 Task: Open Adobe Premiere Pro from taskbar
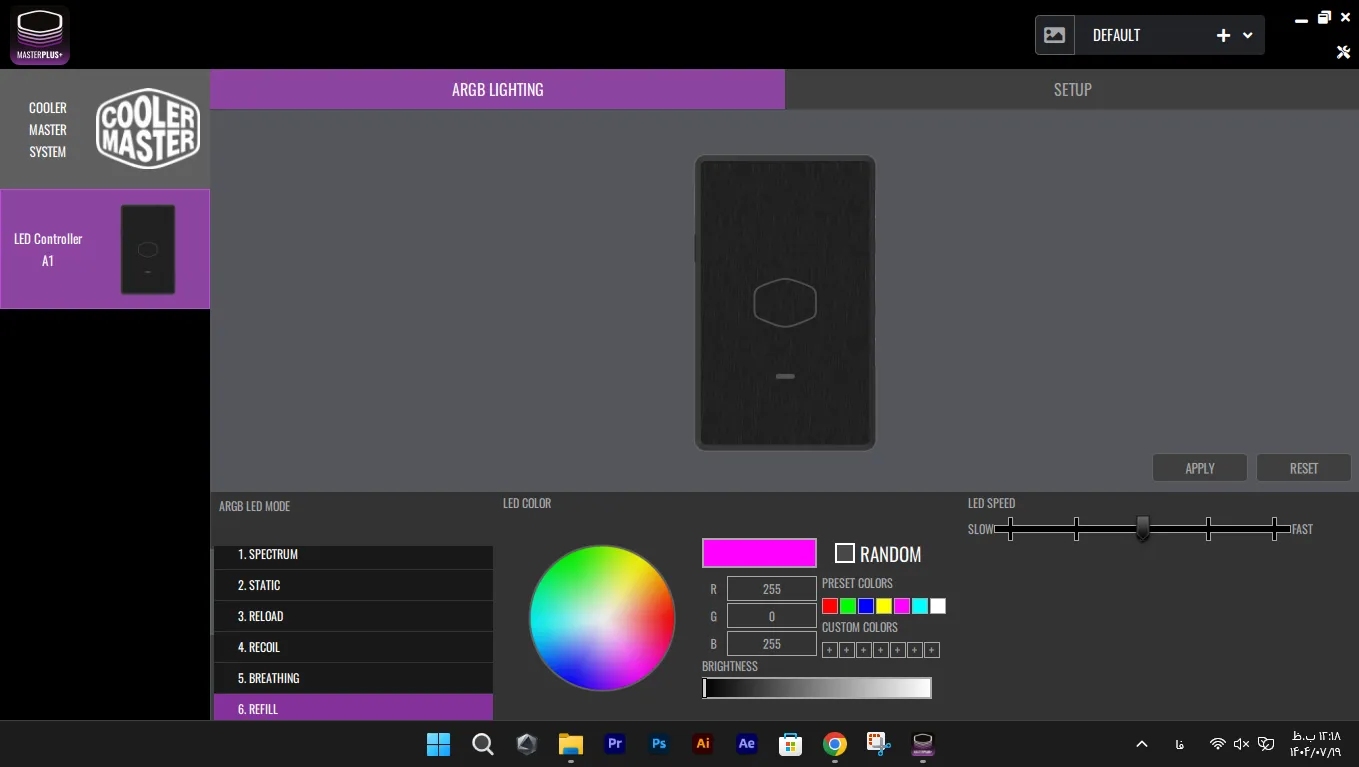[x=615, y=744]
